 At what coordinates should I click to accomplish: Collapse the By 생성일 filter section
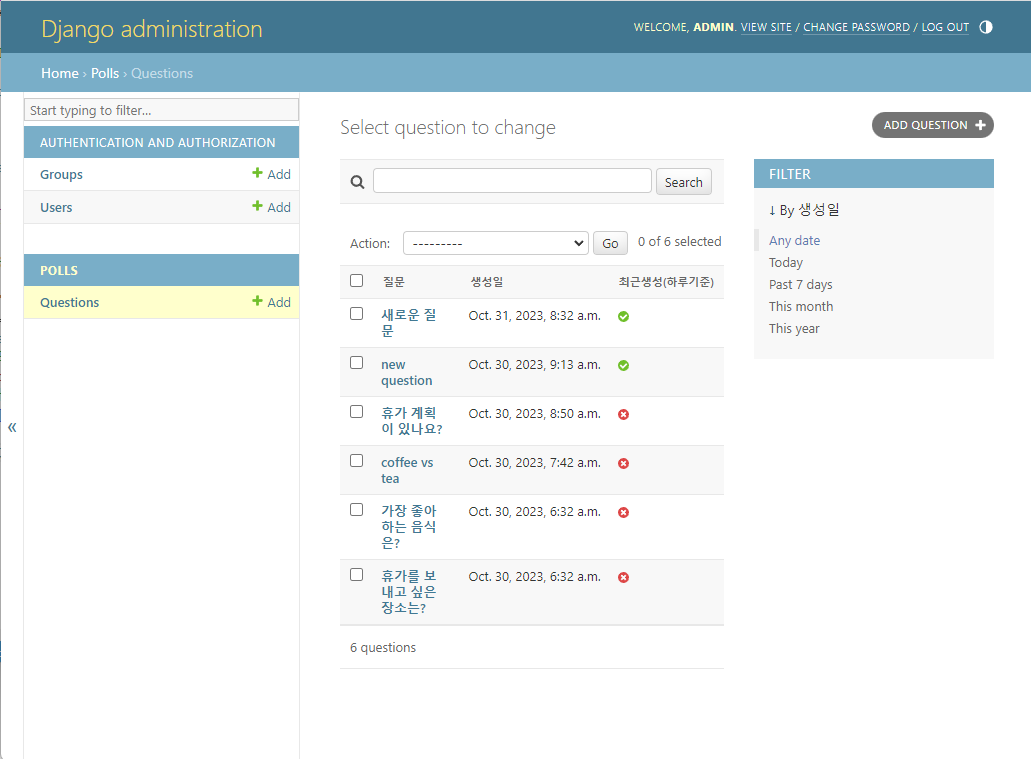click(x=804, y=210)
